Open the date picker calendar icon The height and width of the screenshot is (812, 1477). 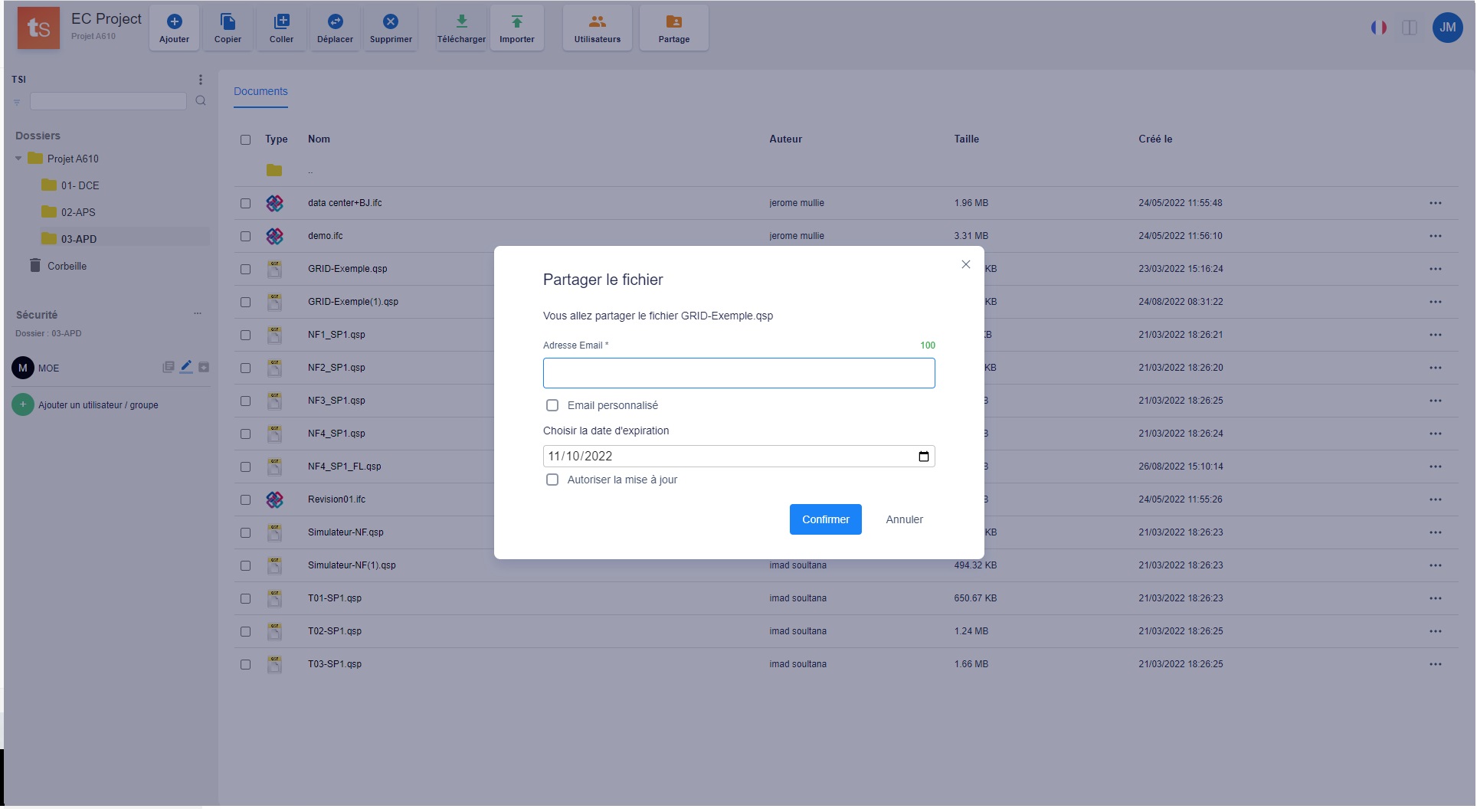[x=923, y=456]
